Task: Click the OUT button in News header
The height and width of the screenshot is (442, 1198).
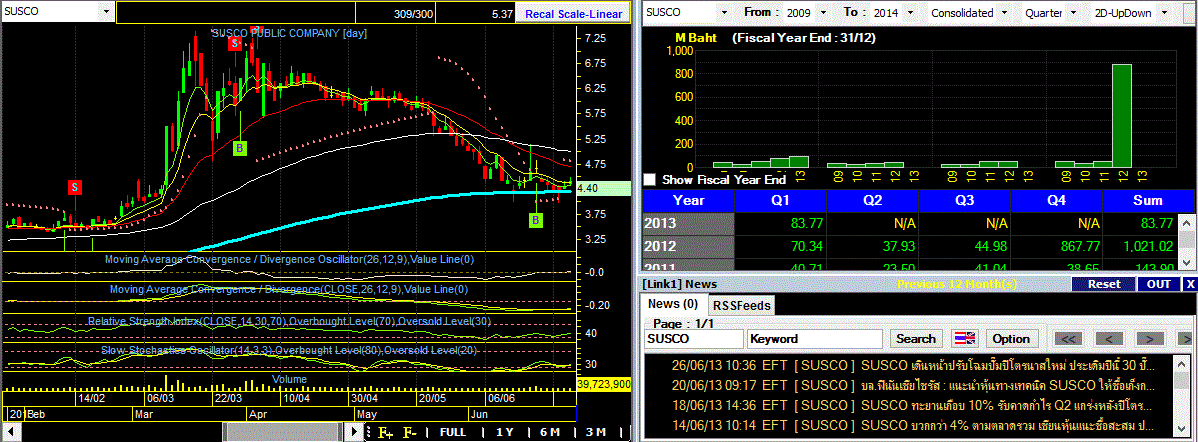Action: click(x=1159, y=284)
